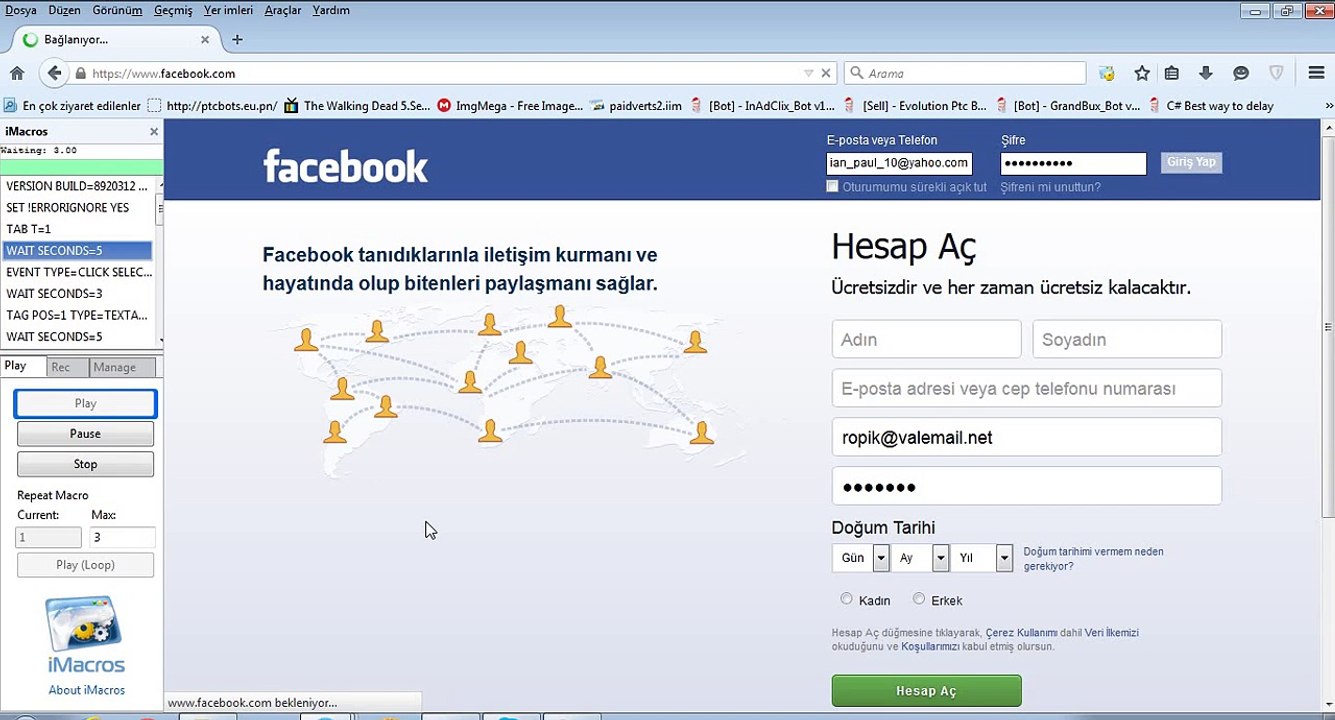The image size is (1335, 720).
Task: Click the Soyadın last name field
Action: pos(1127,339)
